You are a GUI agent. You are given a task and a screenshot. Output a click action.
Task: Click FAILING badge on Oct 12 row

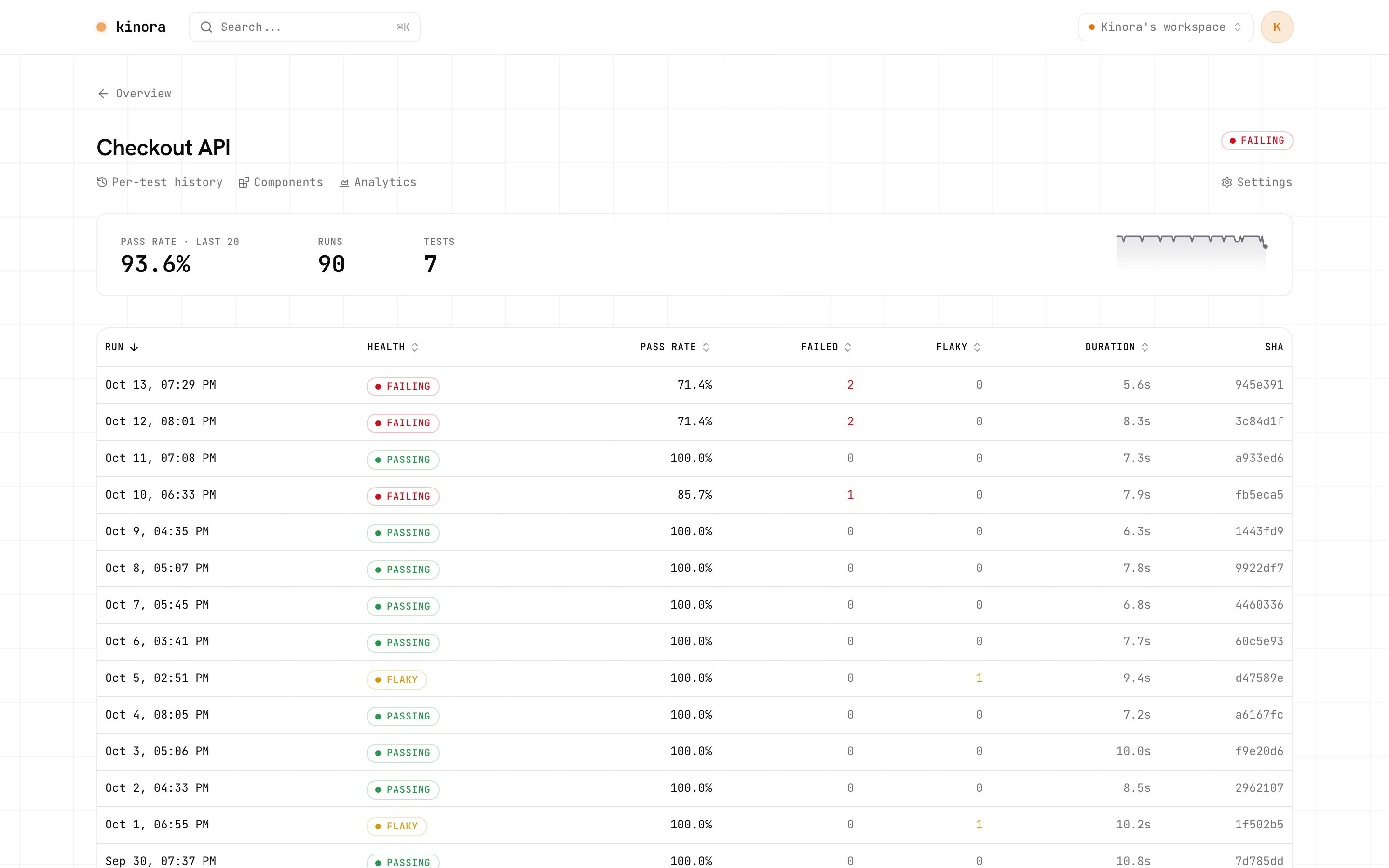tap(403, 423)
